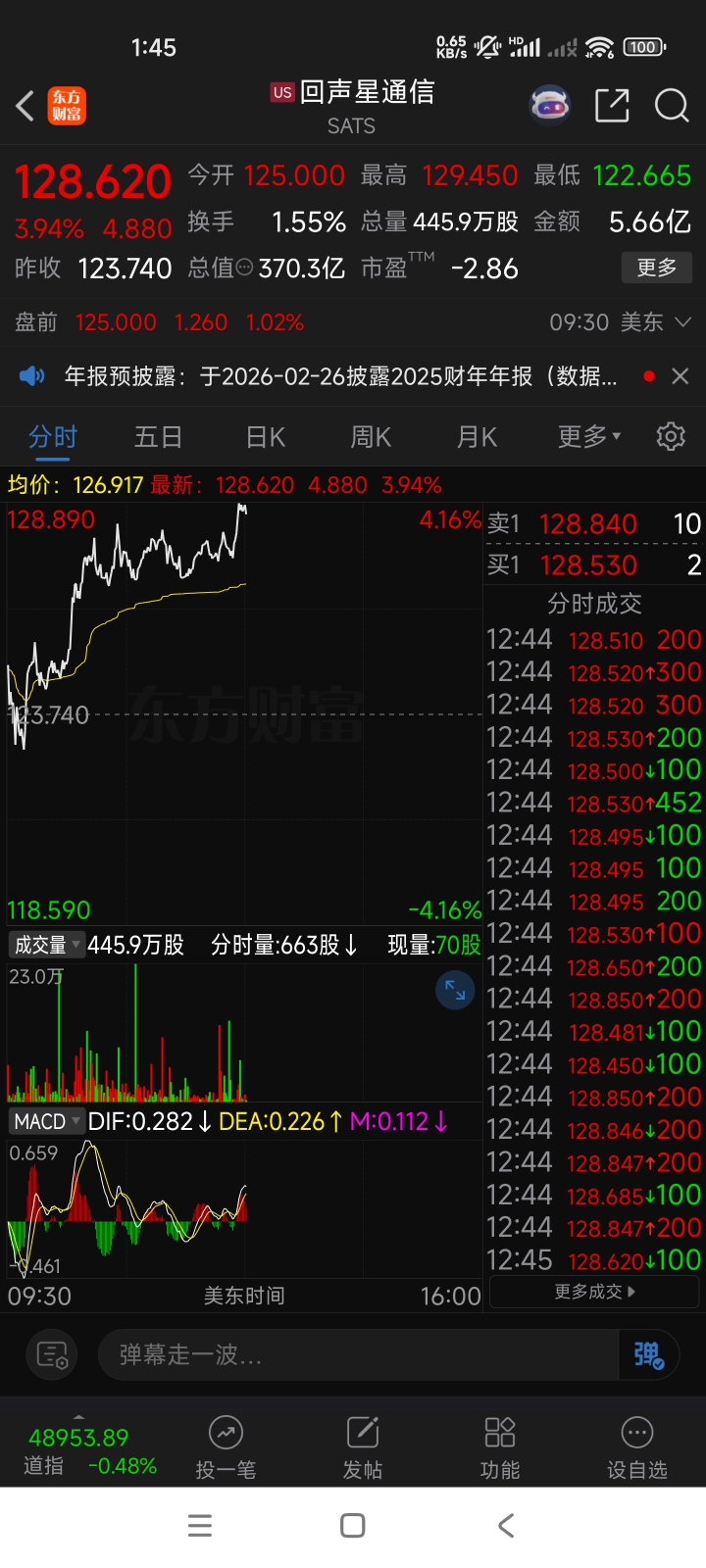Open the MACD indicator dropdown

[x=46, y=1121]
